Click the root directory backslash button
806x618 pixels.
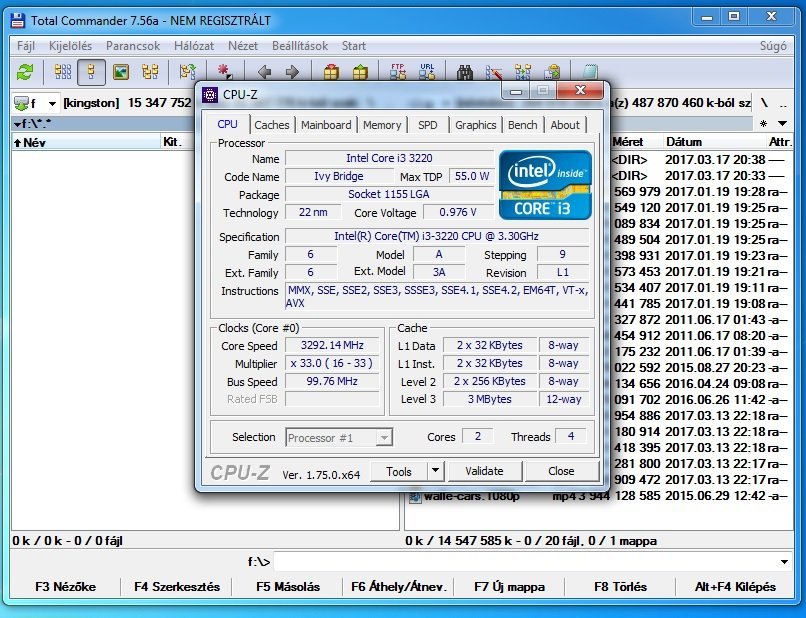tap(764, 103)
